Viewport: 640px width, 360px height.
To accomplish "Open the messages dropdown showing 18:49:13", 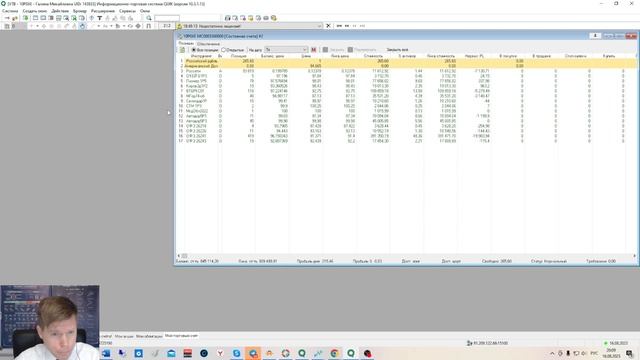I will 249,26.
